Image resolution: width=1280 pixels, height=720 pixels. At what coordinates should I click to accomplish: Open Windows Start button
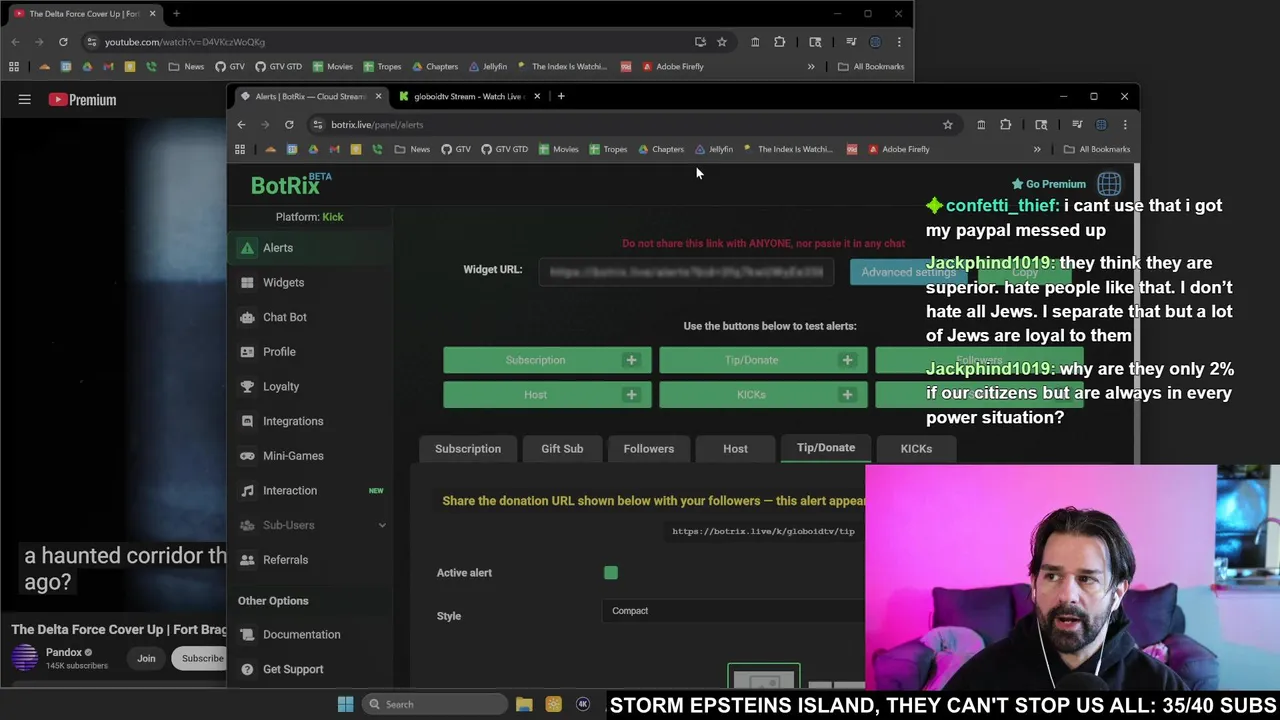click(x=345, y=704)
